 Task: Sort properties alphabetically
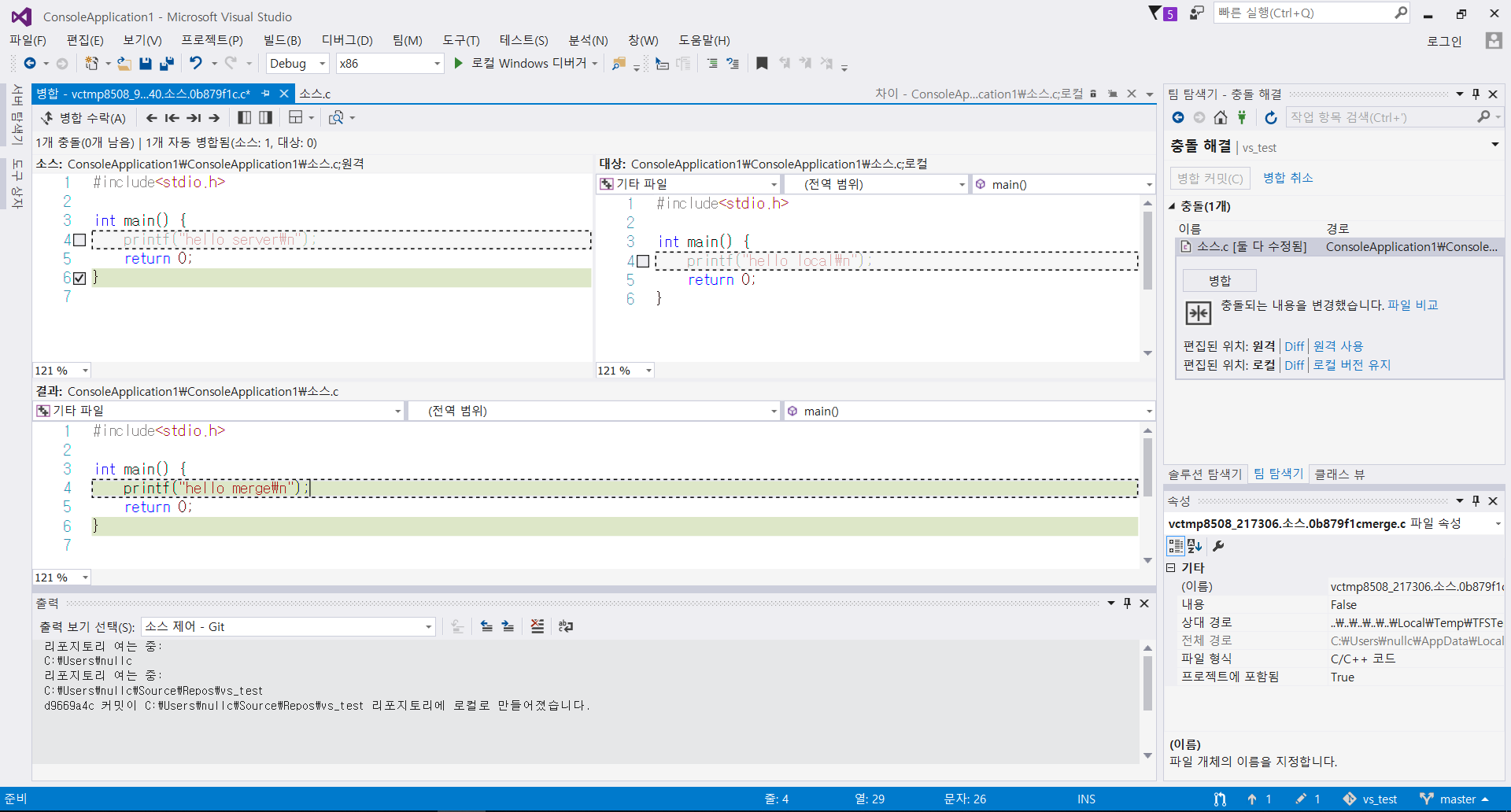(x=1195, y=546)
